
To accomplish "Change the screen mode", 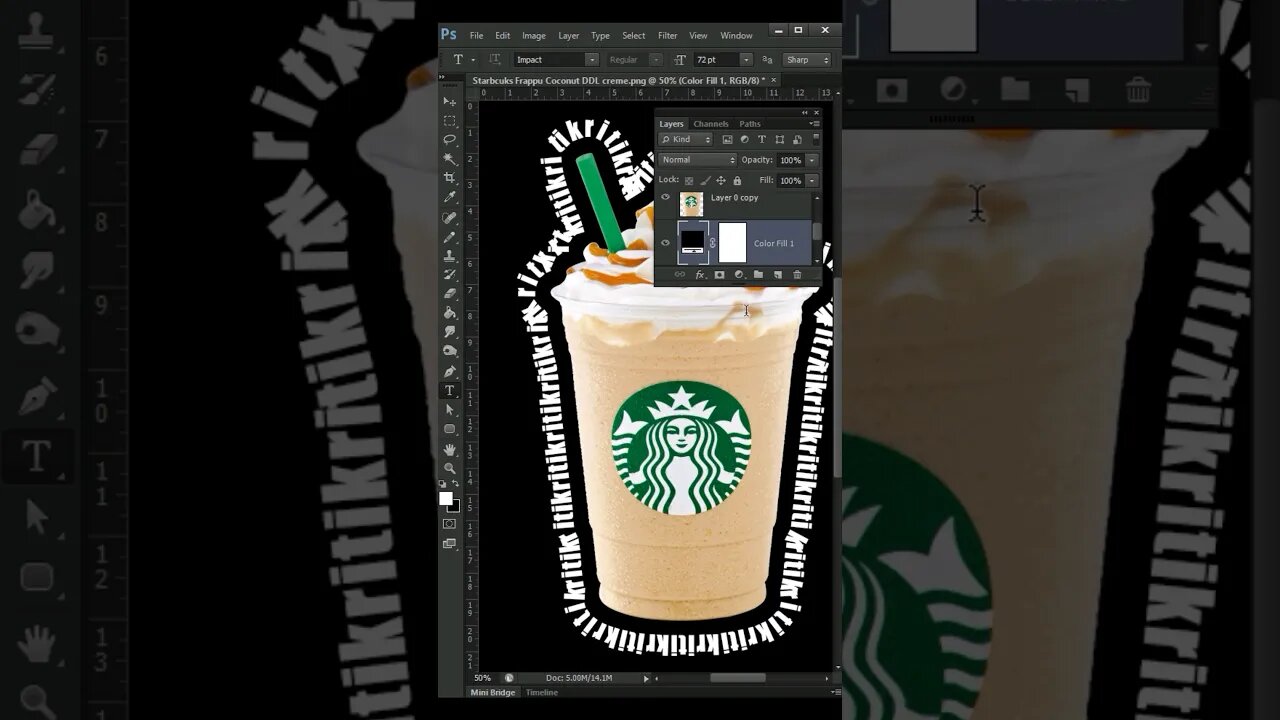I will pos(450,543).
